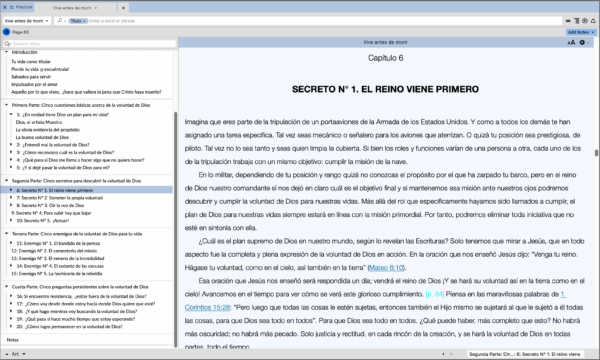Select 15: Enemigo N° 5 La hechicería de la rebeldía
The height and width of the screenshot is (360, 600).
(57, 274)
